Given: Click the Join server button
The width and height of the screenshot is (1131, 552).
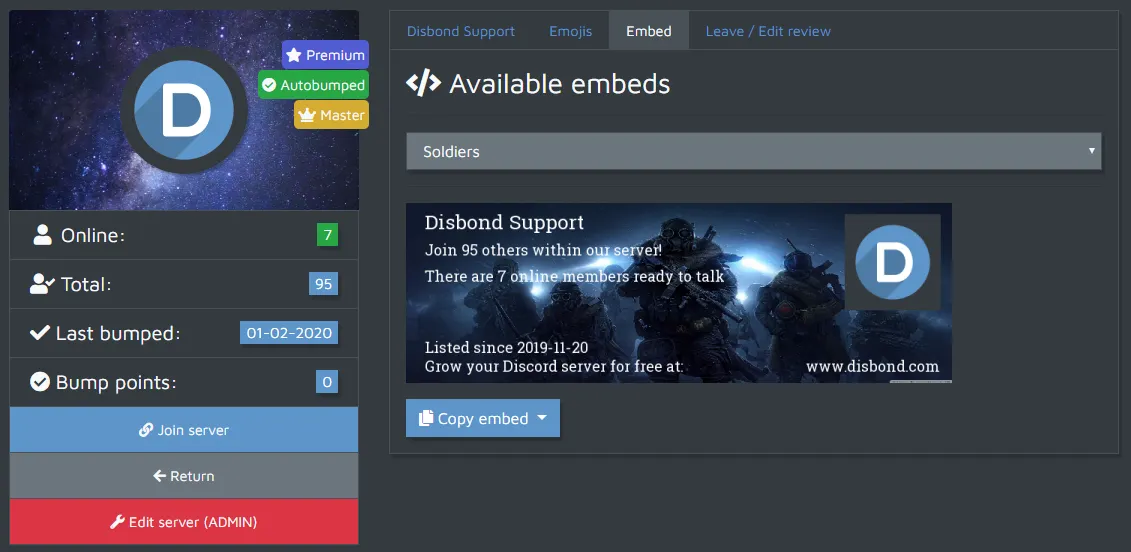Looking at the screenshot, I should pyautogui.click(x=184, y=430).
